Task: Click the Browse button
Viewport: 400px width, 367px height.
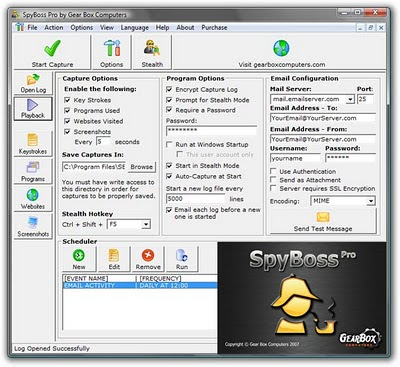Action: [x=141, y=167]
